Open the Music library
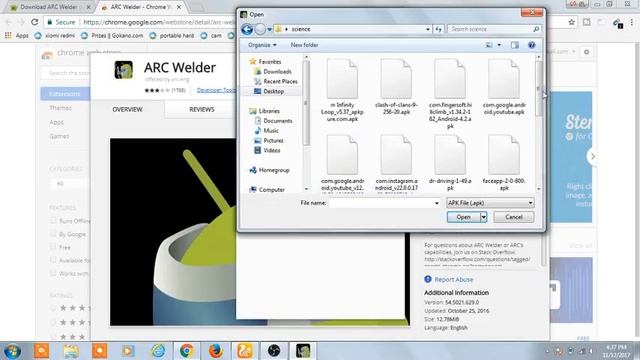This screenshot has height=360, width=640. click(267, 131)
